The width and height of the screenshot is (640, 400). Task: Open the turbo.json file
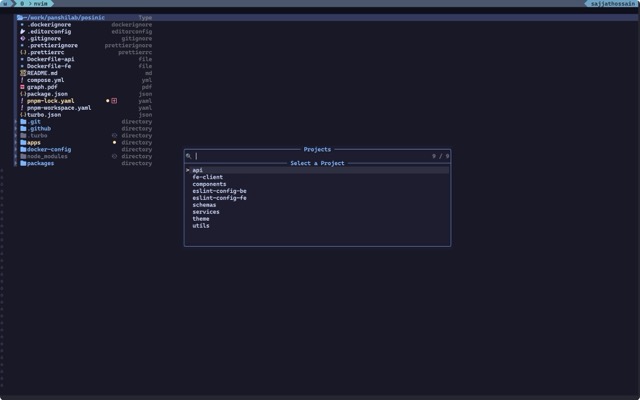click(x=44, y=115)
